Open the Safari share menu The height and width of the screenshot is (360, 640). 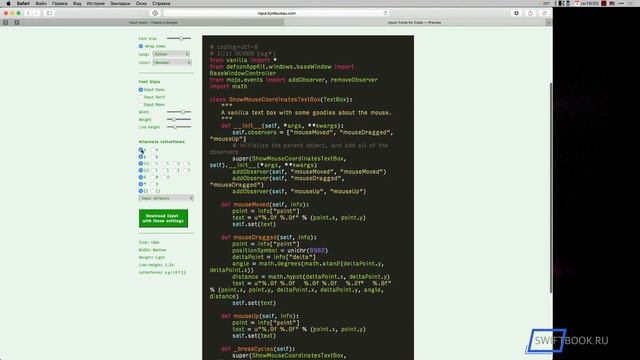pos(530,13)
